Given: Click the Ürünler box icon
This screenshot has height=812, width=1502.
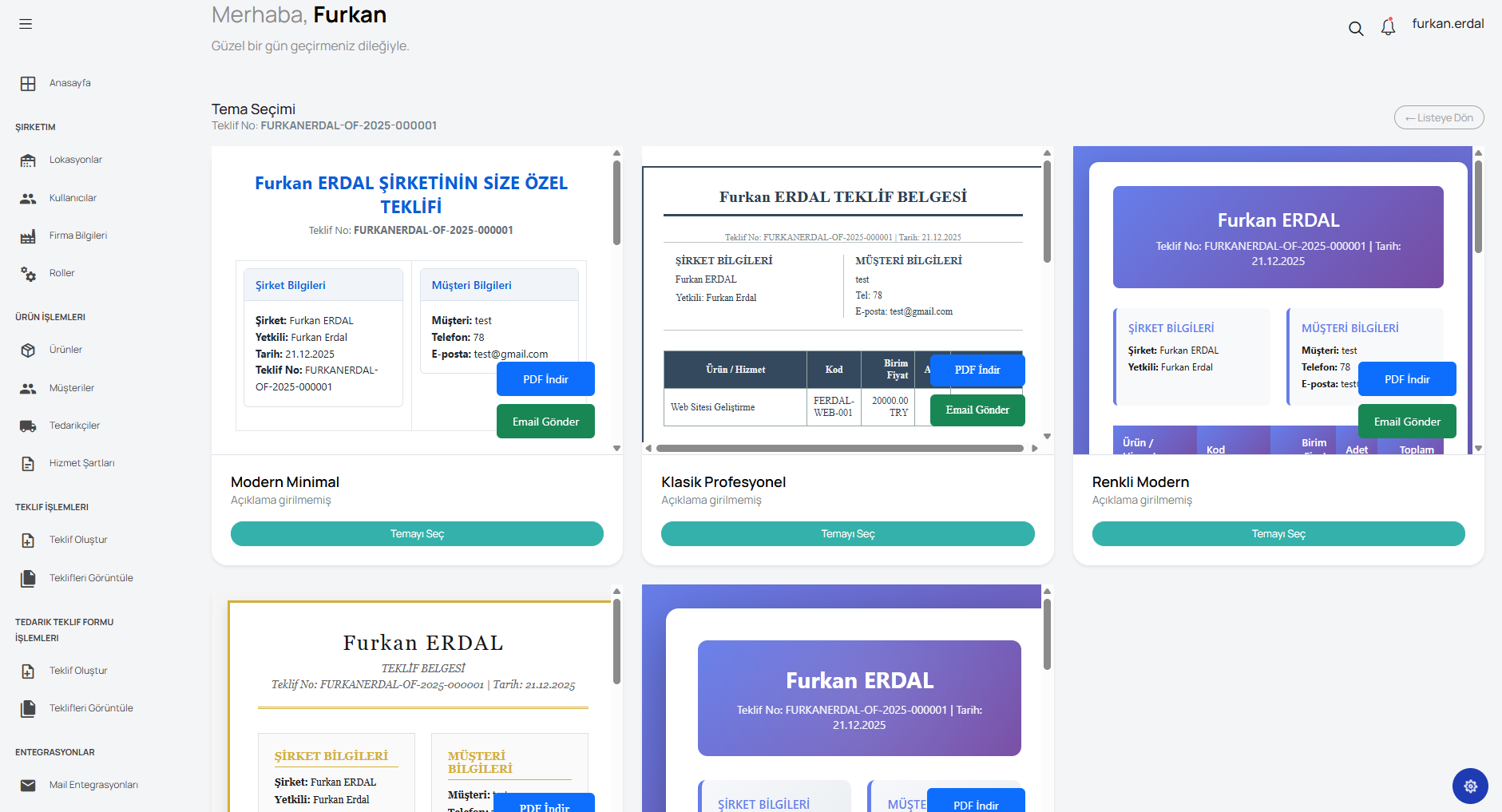Looking at the screenshot, I should point(28,351).
